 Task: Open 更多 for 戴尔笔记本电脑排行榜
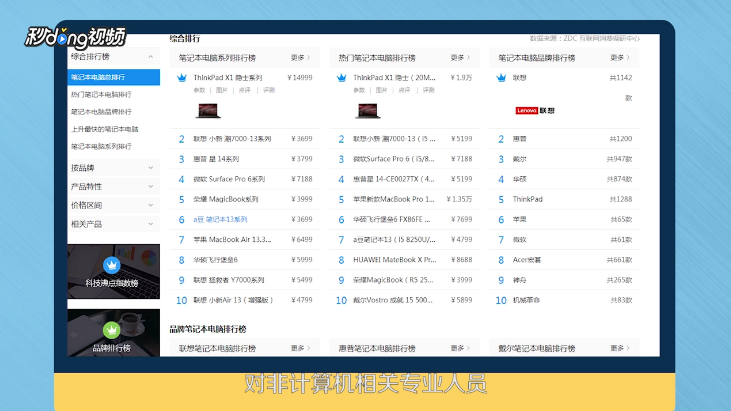[x=620, y=348]
